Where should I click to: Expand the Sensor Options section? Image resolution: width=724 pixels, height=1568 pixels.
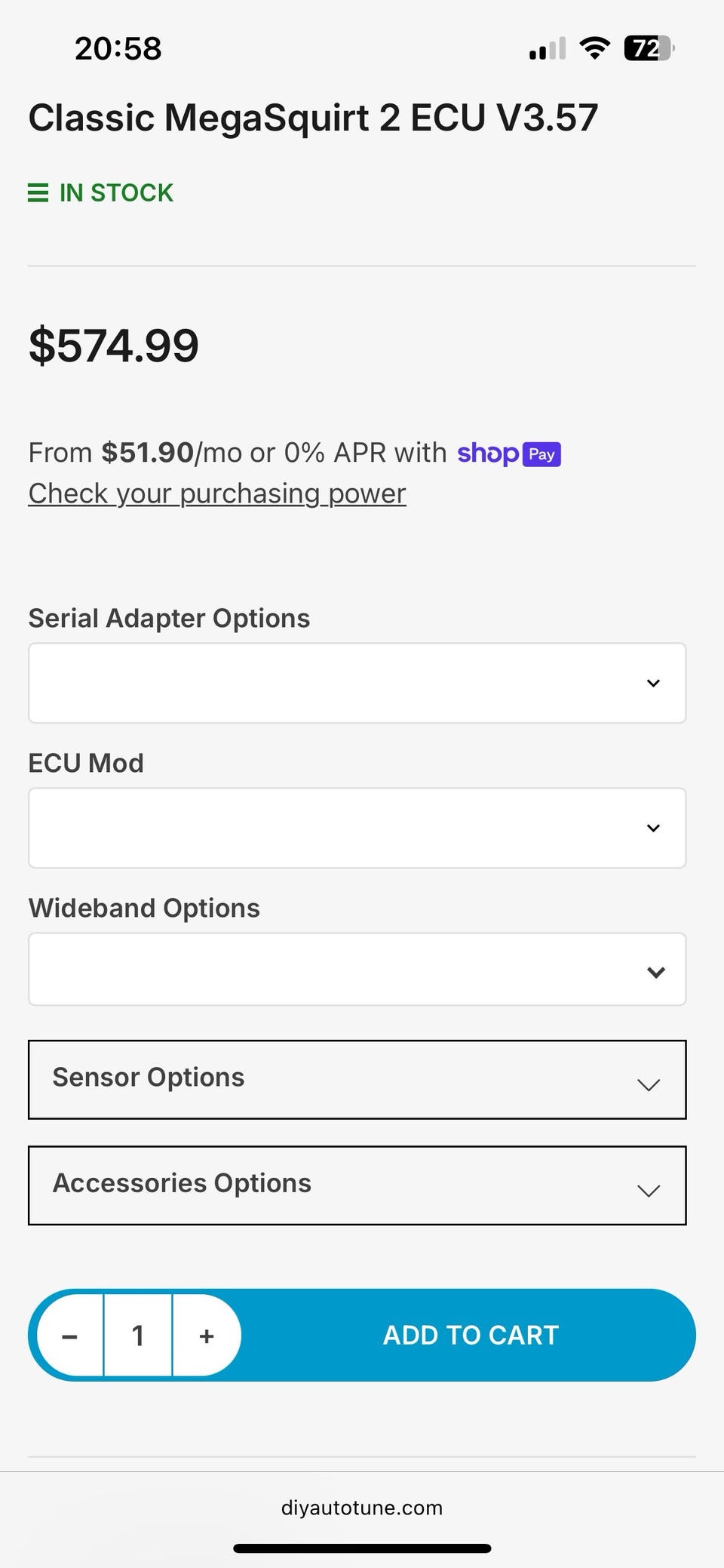pos(357,1079)
